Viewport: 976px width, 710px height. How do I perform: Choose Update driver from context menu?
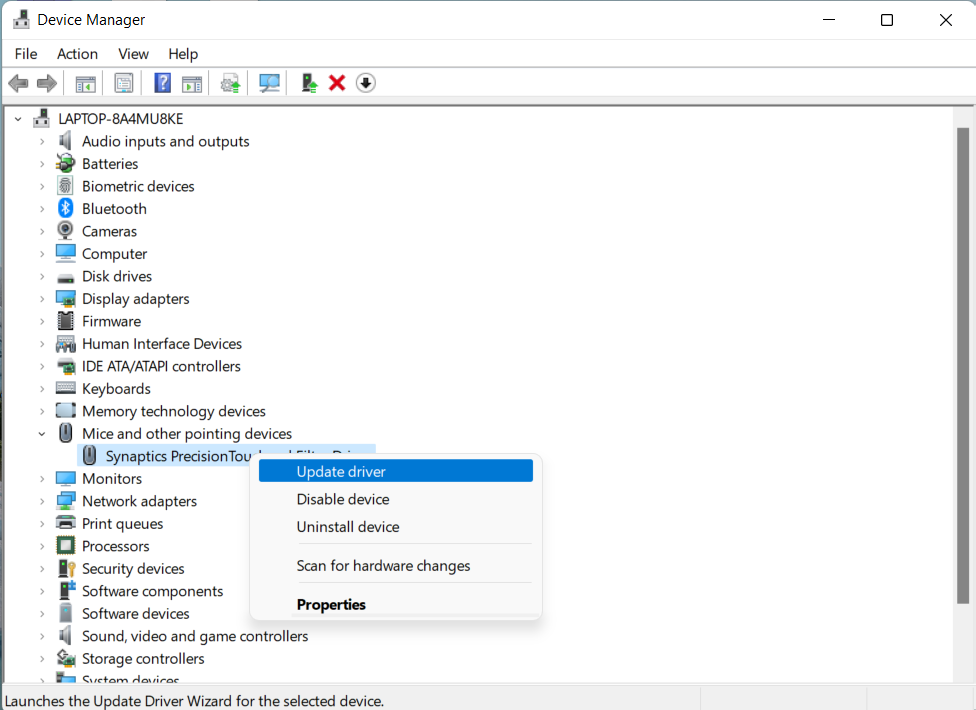341,471
